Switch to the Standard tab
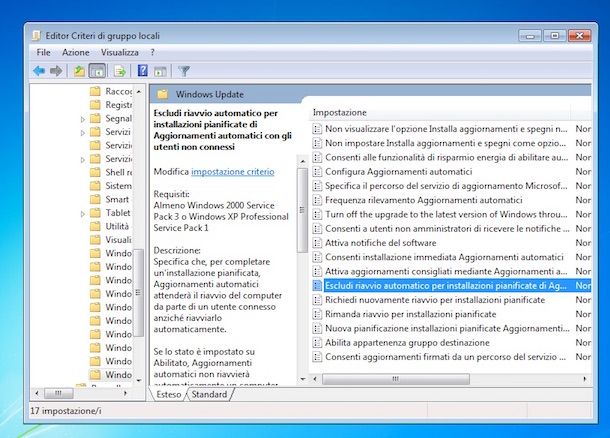The image size is (610, 438). pyautogui.click(x=209, y=394)
